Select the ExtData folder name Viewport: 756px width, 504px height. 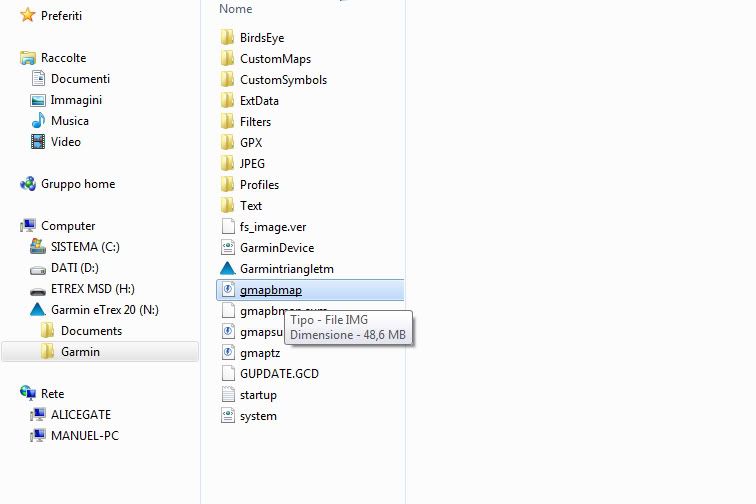259,101
